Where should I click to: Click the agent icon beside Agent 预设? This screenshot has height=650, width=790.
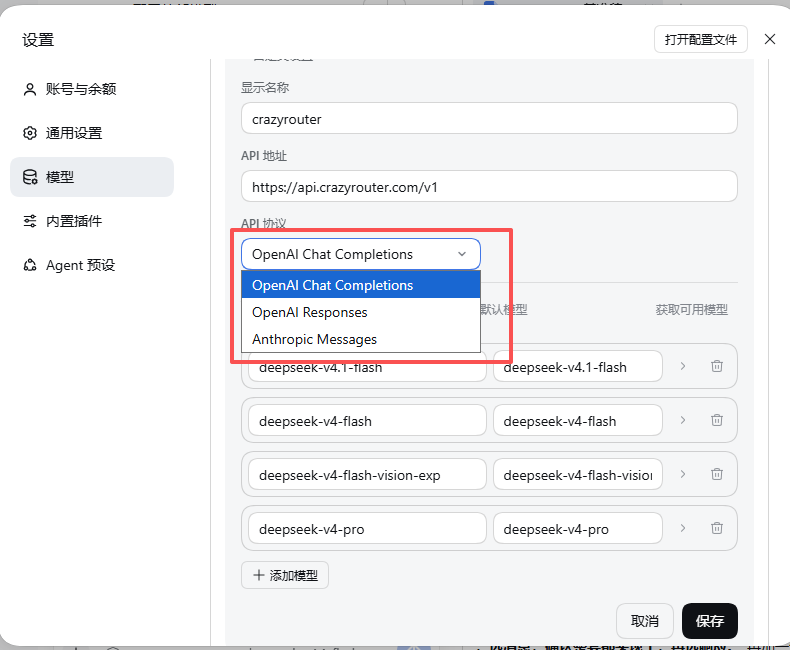[x=30, y=265]
